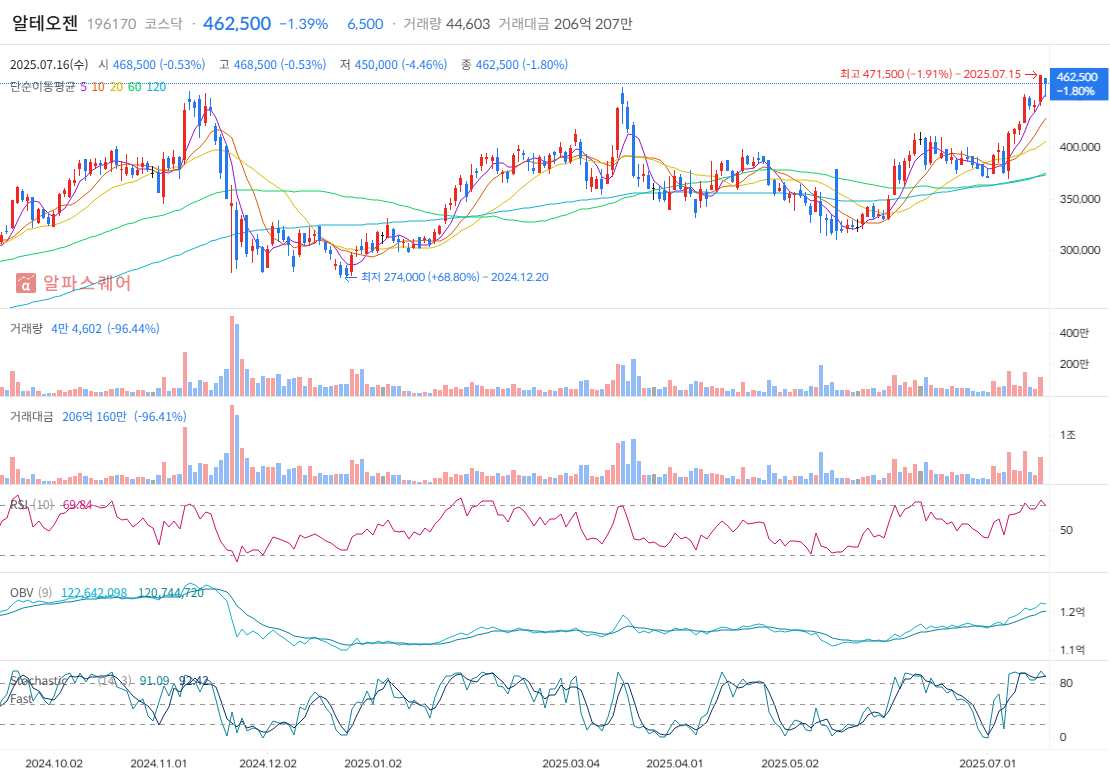Click the 최저 274,000 low annotation
1110x778 pixels.
pos(447,277)
